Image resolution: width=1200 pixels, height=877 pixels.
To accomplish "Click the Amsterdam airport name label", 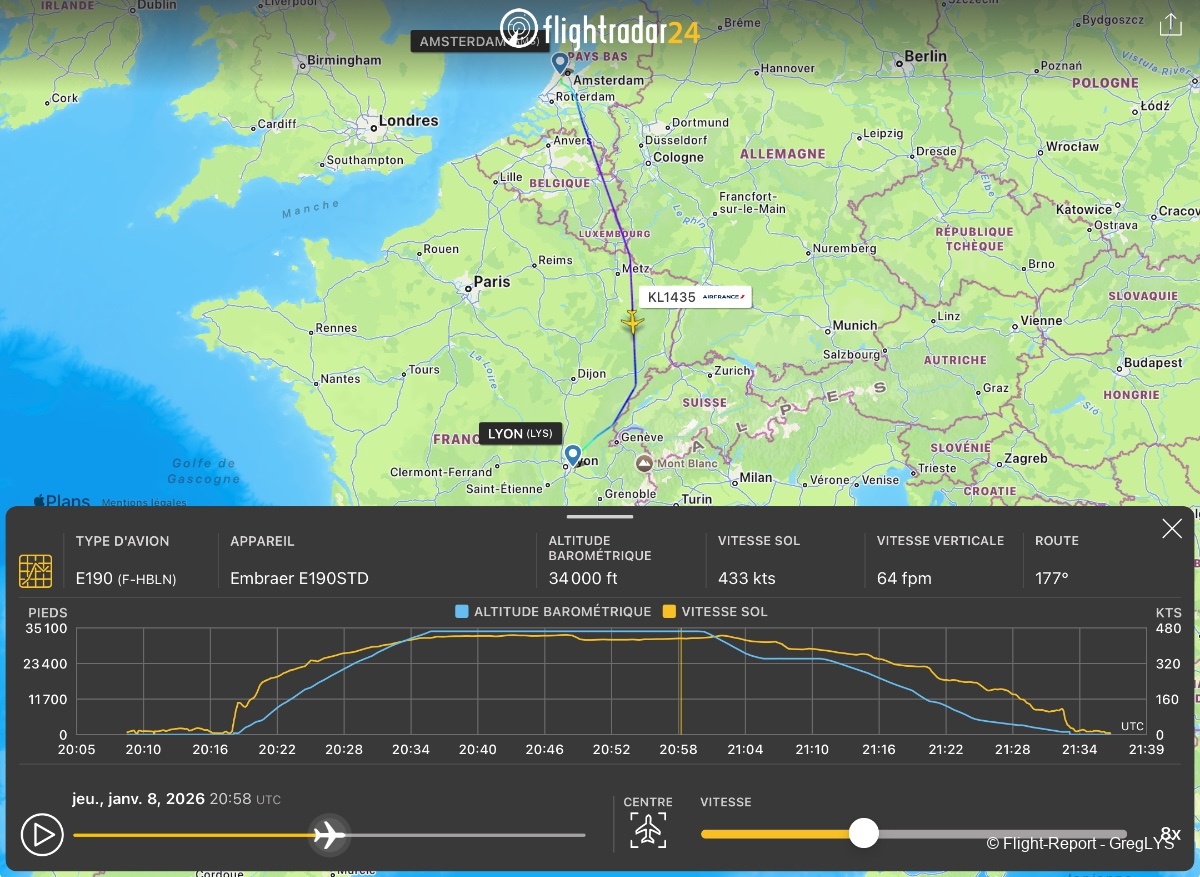I will (478, 41).
